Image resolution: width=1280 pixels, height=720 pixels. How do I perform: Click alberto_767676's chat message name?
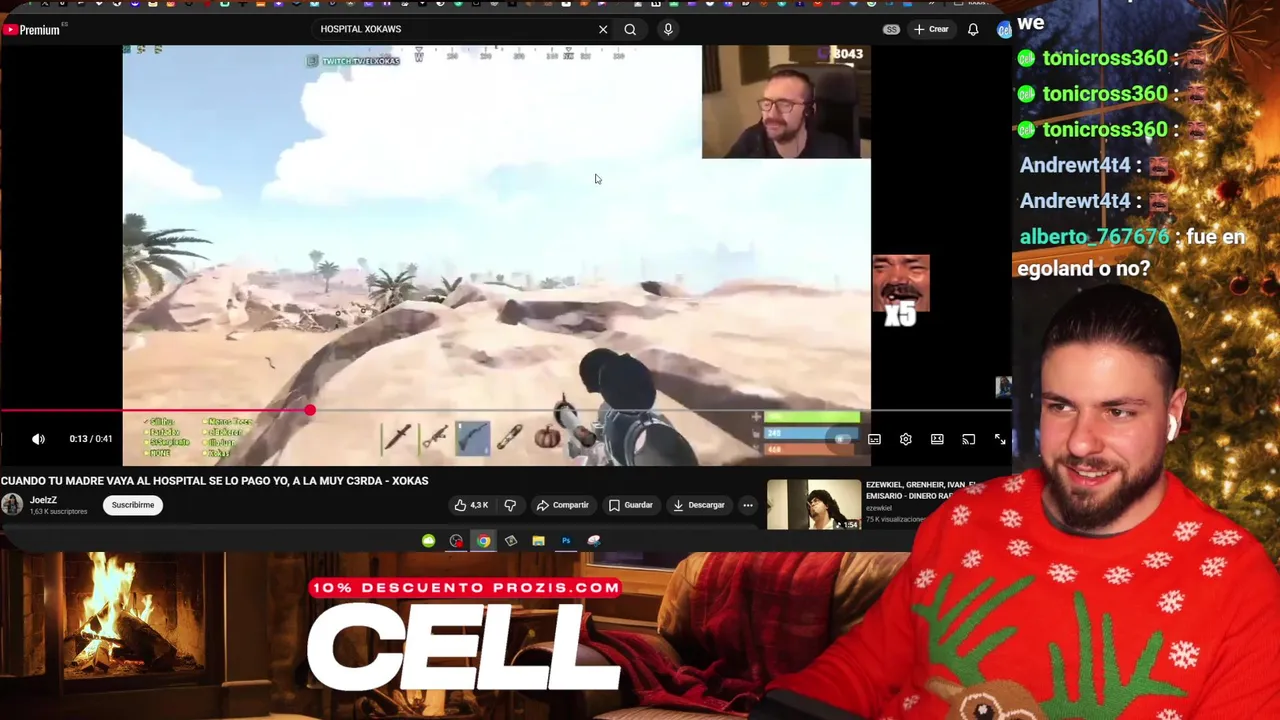(1094, 237)
